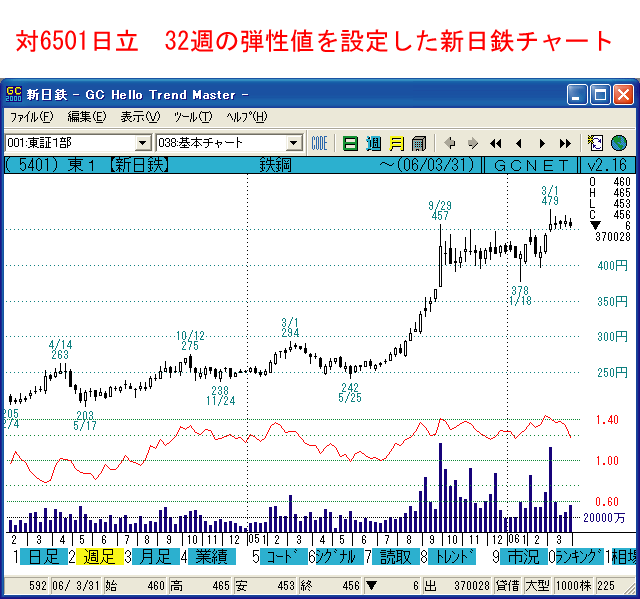
Task: Click the 4/14 263 price annotation
Action: tap(60, 350)
